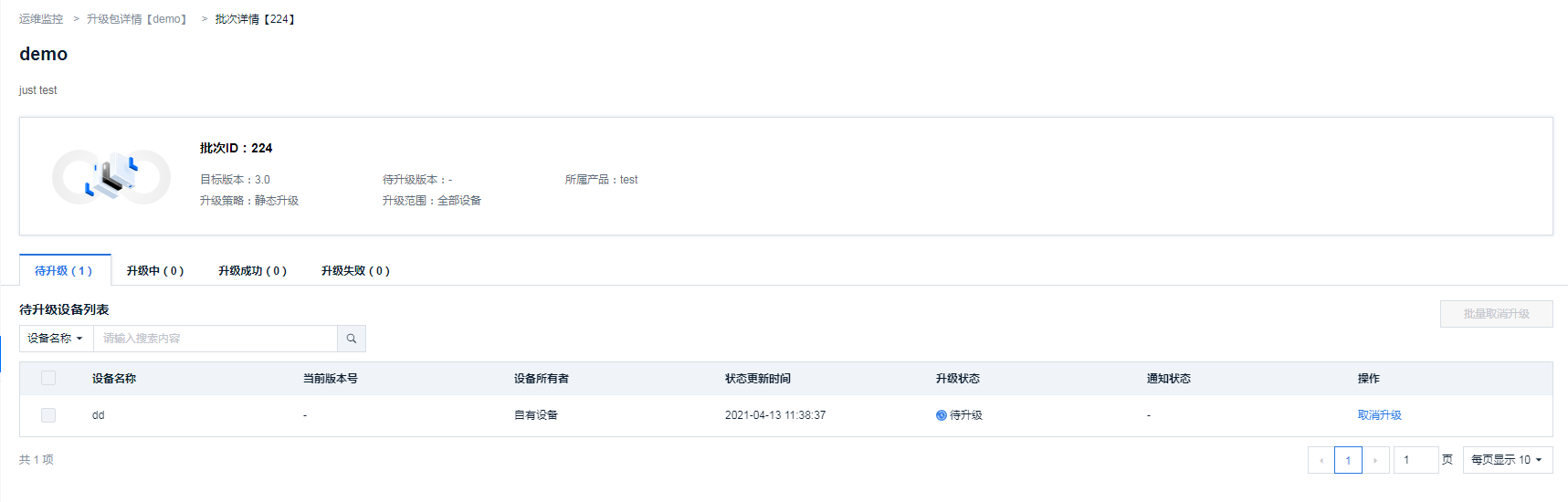
Task: Click the 批次详情【224】 breadcrumb
Action: tap(257, 19)
